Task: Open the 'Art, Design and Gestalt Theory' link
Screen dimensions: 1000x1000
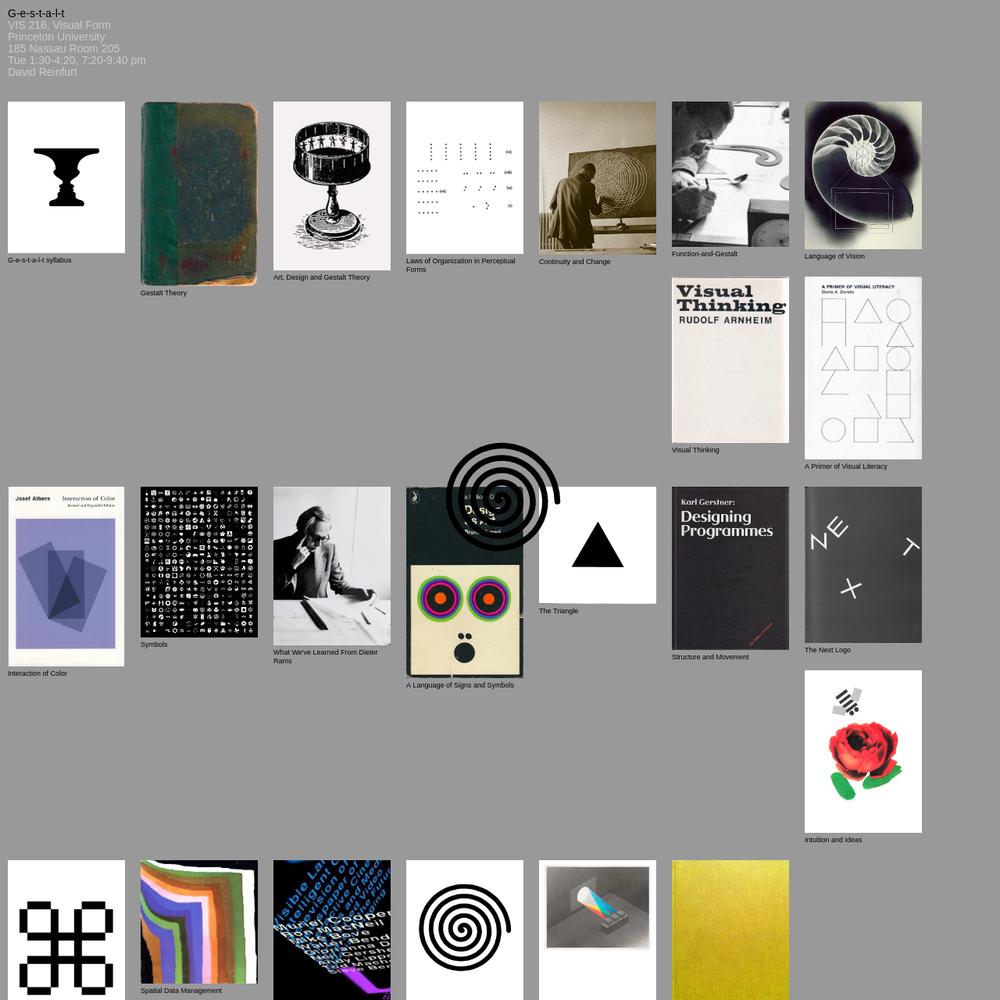Action: (321, 277)
